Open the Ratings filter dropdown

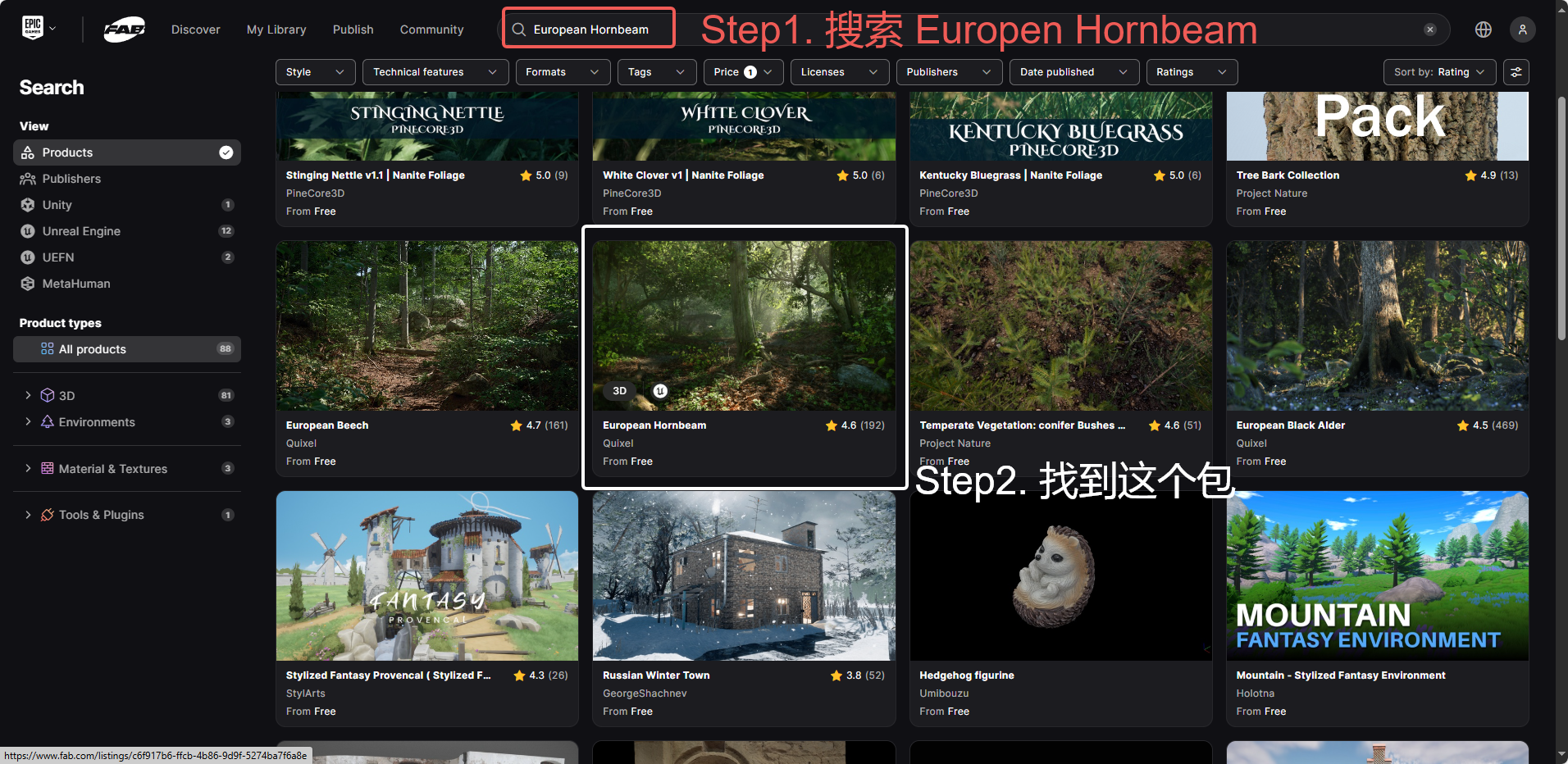(x=1192, y=72)
